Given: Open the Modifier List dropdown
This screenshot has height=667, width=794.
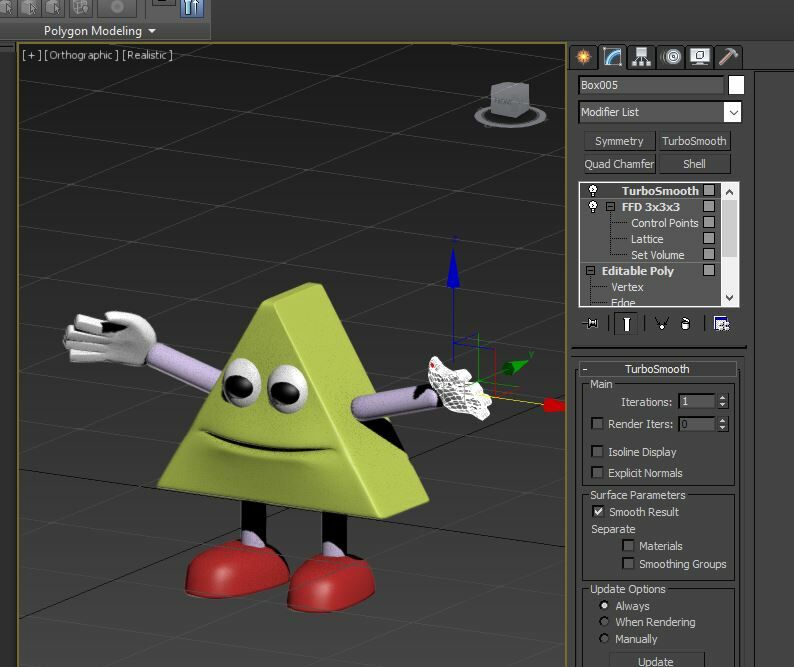Looking at the screenshot, I should [732, 112].
